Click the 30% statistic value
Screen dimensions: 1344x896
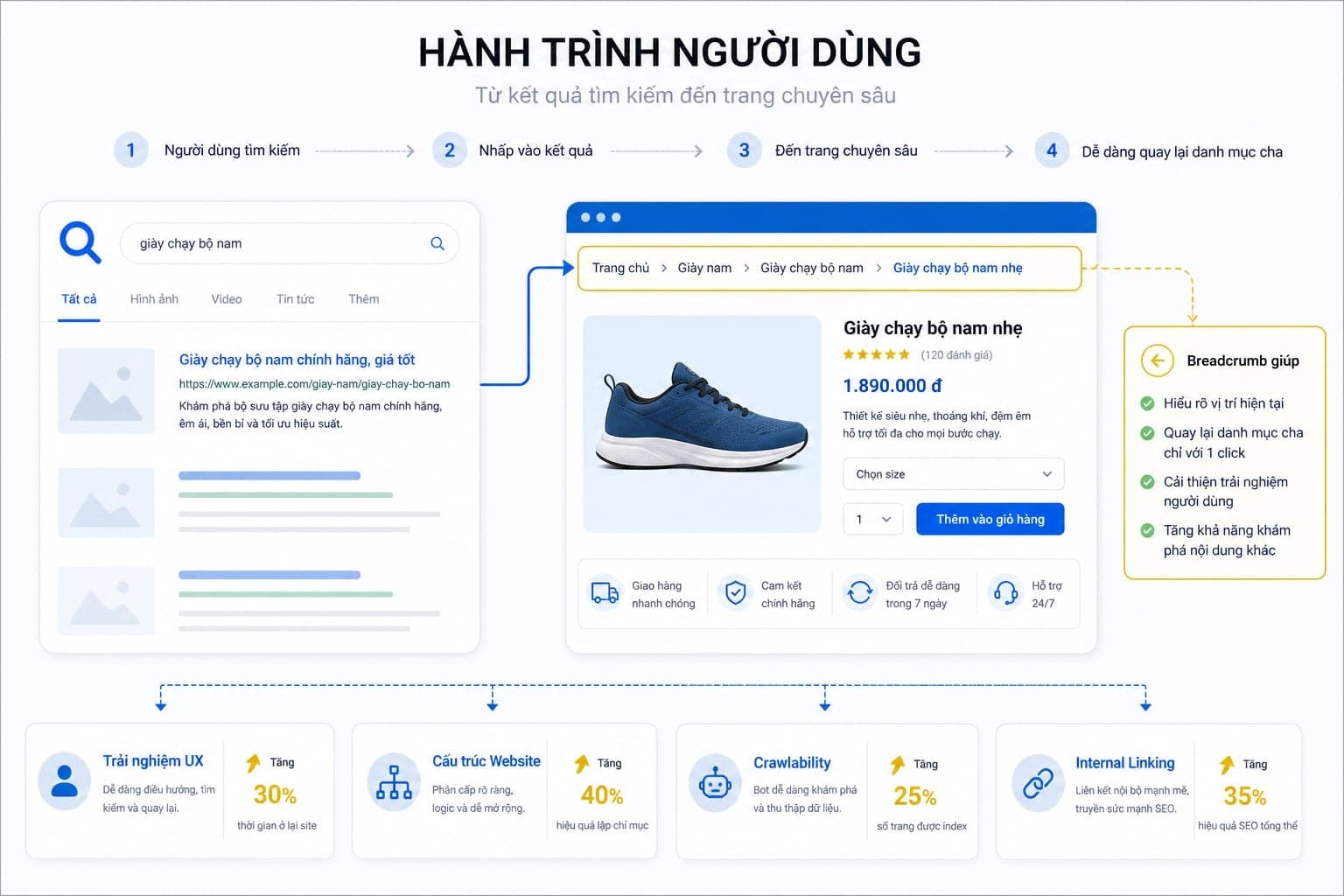point(275,794)
